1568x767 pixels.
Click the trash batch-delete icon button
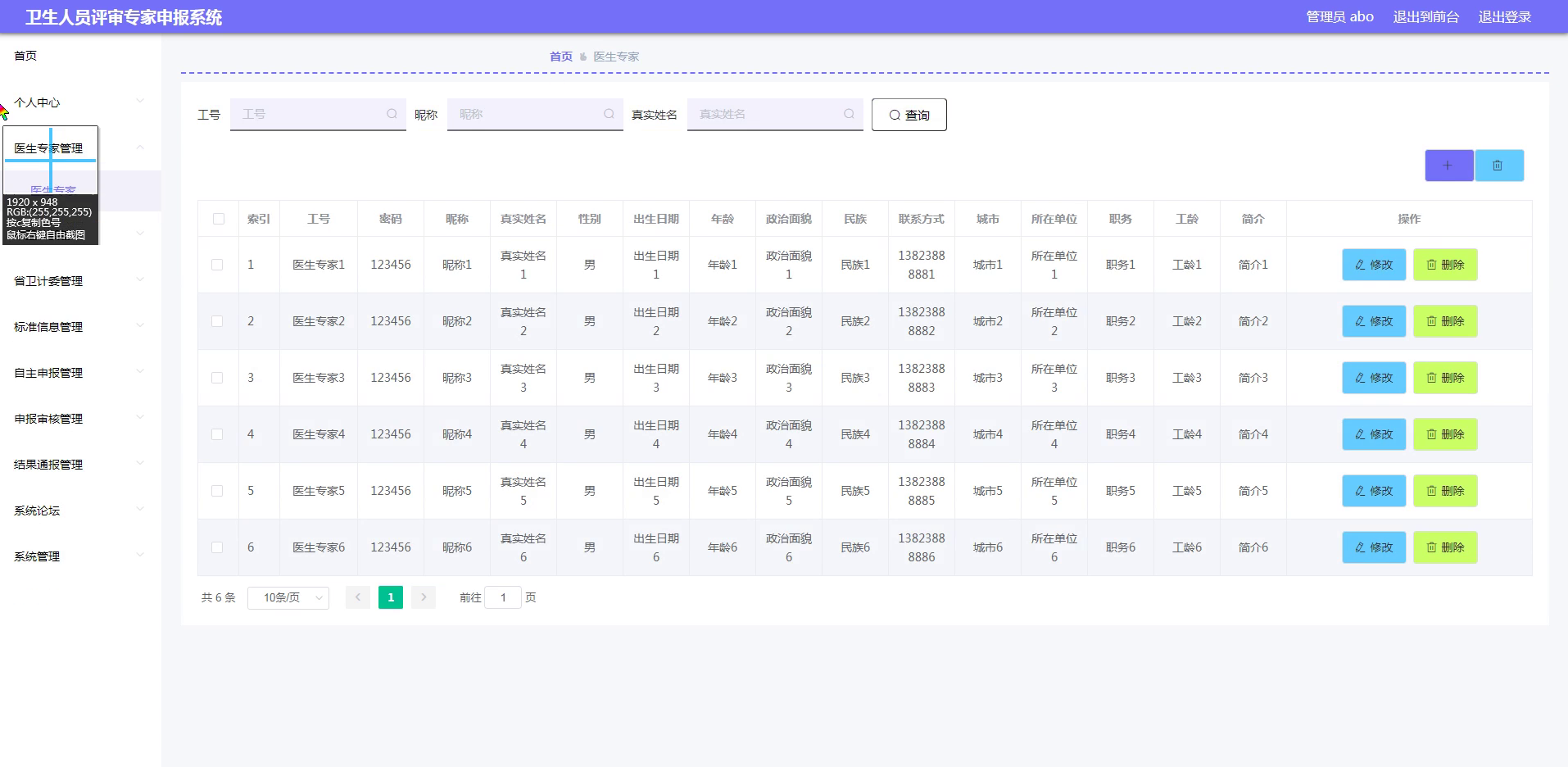1498,166
